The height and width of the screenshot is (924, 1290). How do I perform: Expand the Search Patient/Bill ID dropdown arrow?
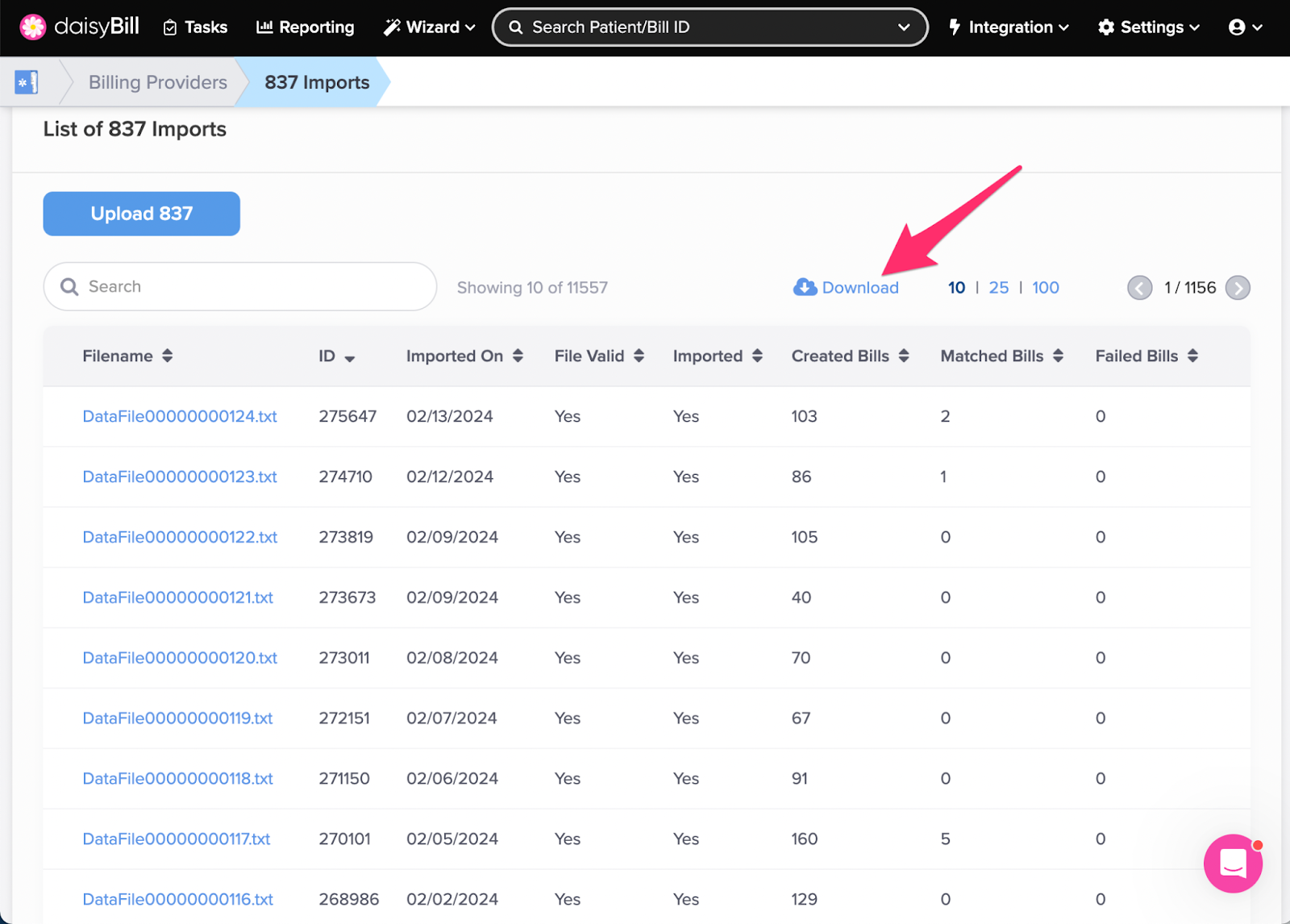904,27
